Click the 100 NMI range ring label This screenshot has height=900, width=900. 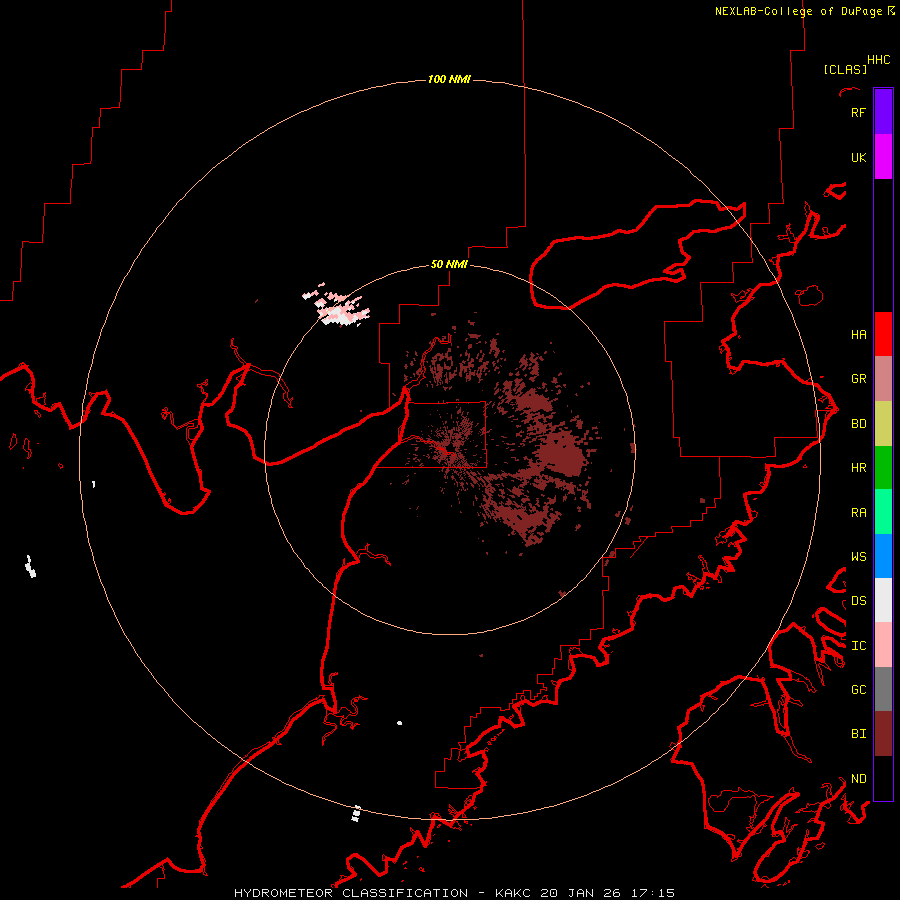[449, 79]
